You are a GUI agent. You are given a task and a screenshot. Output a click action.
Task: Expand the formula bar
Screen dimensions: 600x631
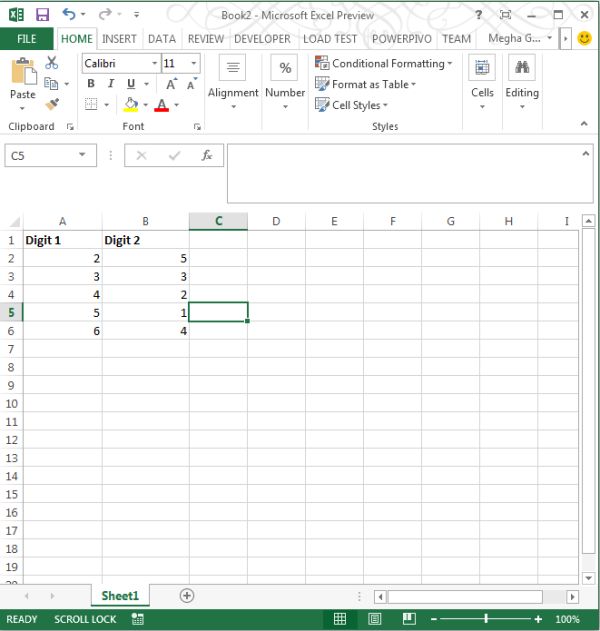click(x=586, y=153)
